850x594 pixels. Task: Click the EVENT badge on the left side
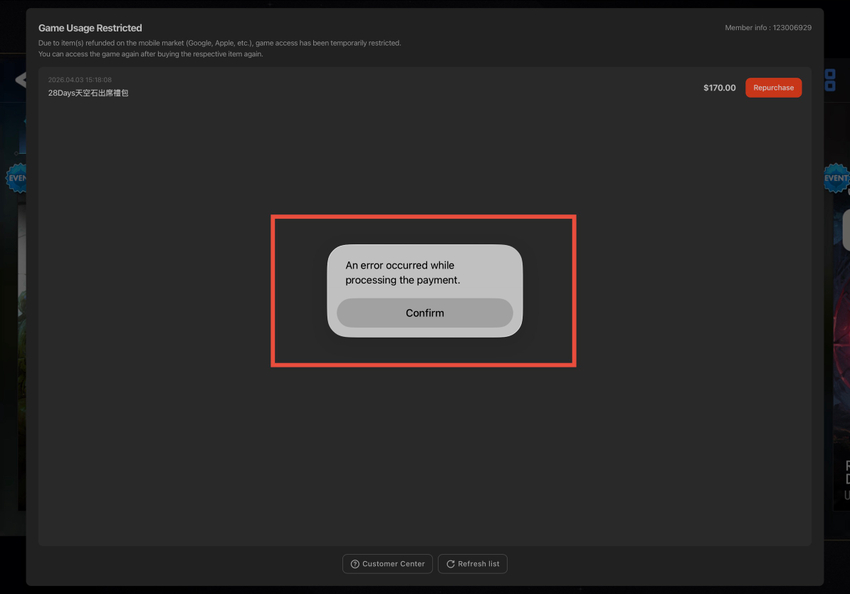click(x=15, y=178)
